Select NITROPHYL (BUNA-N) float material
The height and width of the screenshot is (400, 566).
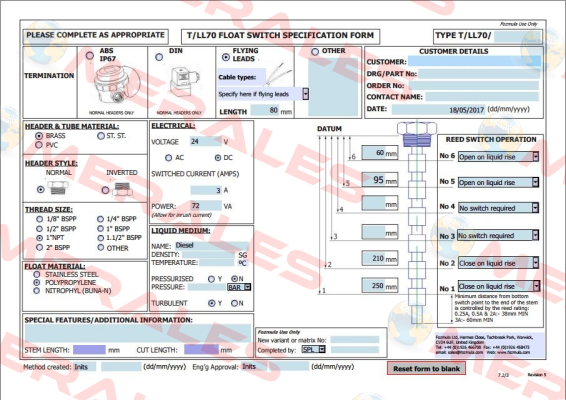(x=36, y=291)
